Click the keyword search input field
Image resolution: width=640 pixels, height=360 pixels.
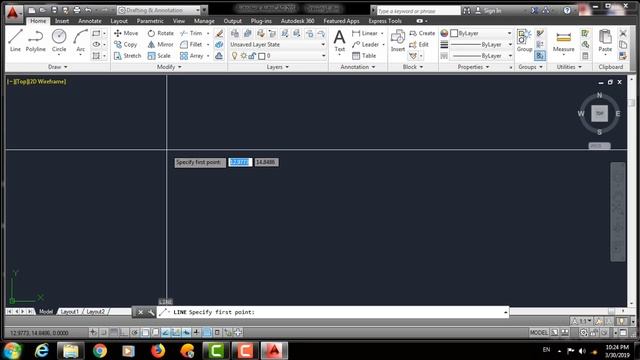(x=418, y=11)
